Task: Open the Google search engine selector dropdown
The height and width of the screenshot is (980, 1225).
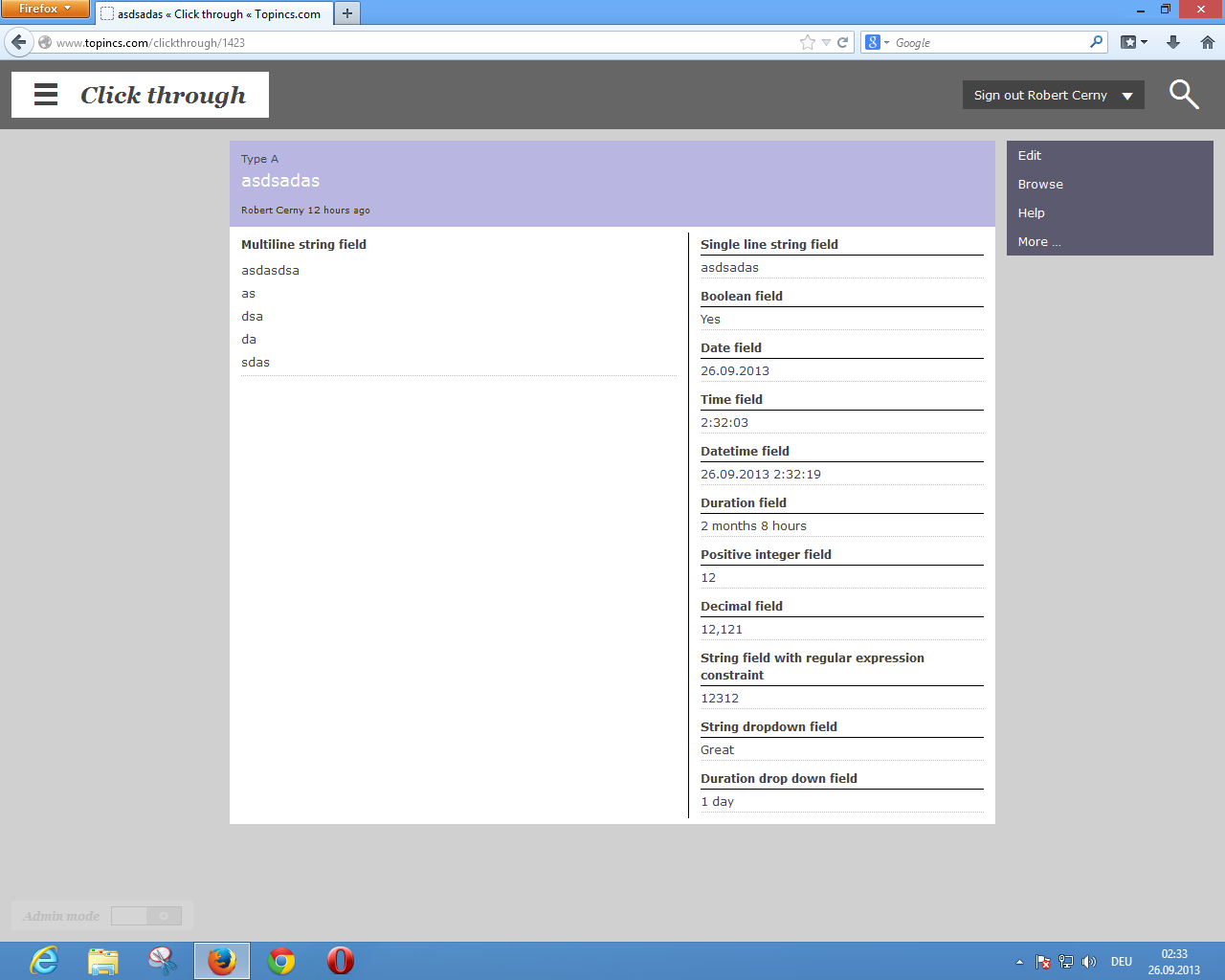Action: (877, 42)
